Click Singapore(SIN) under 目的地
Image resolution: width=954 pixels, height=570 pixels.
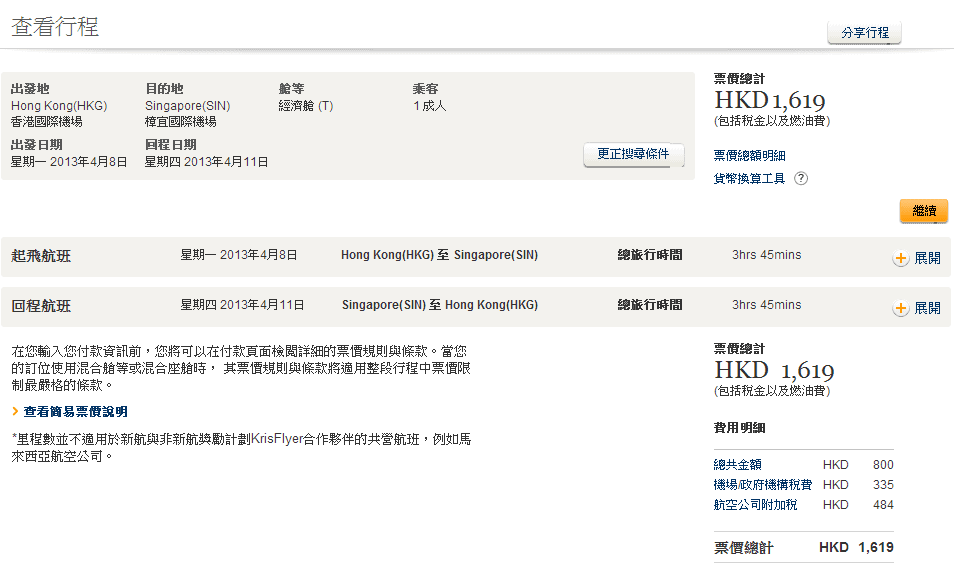click(188, 105)
